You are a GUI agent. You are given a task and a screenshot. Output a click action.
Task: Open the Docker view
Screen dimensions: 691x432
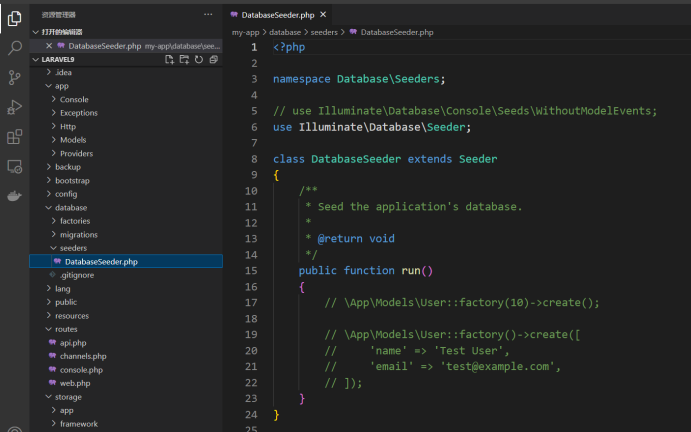click(14, 196)
